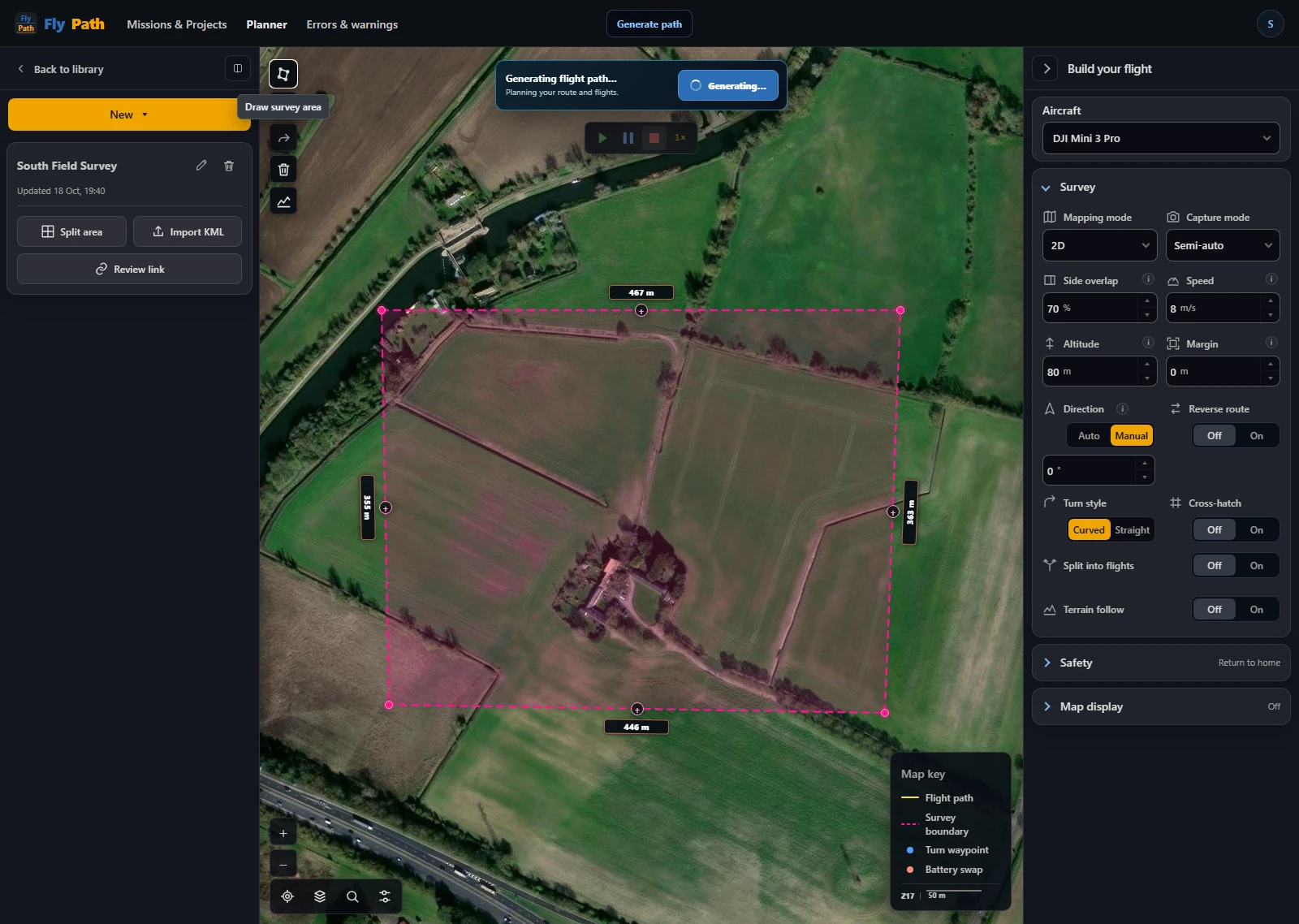Pause the flight simulation playback
The height and width of the screenshot is (924, 1299).
628,138
